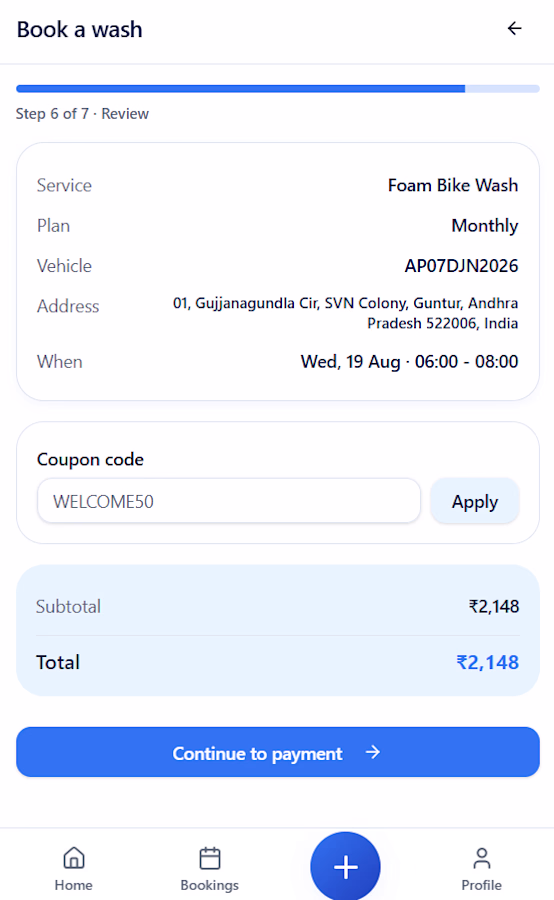
Task: Open the Profile person icon
Action: click(x=482, y=858)
